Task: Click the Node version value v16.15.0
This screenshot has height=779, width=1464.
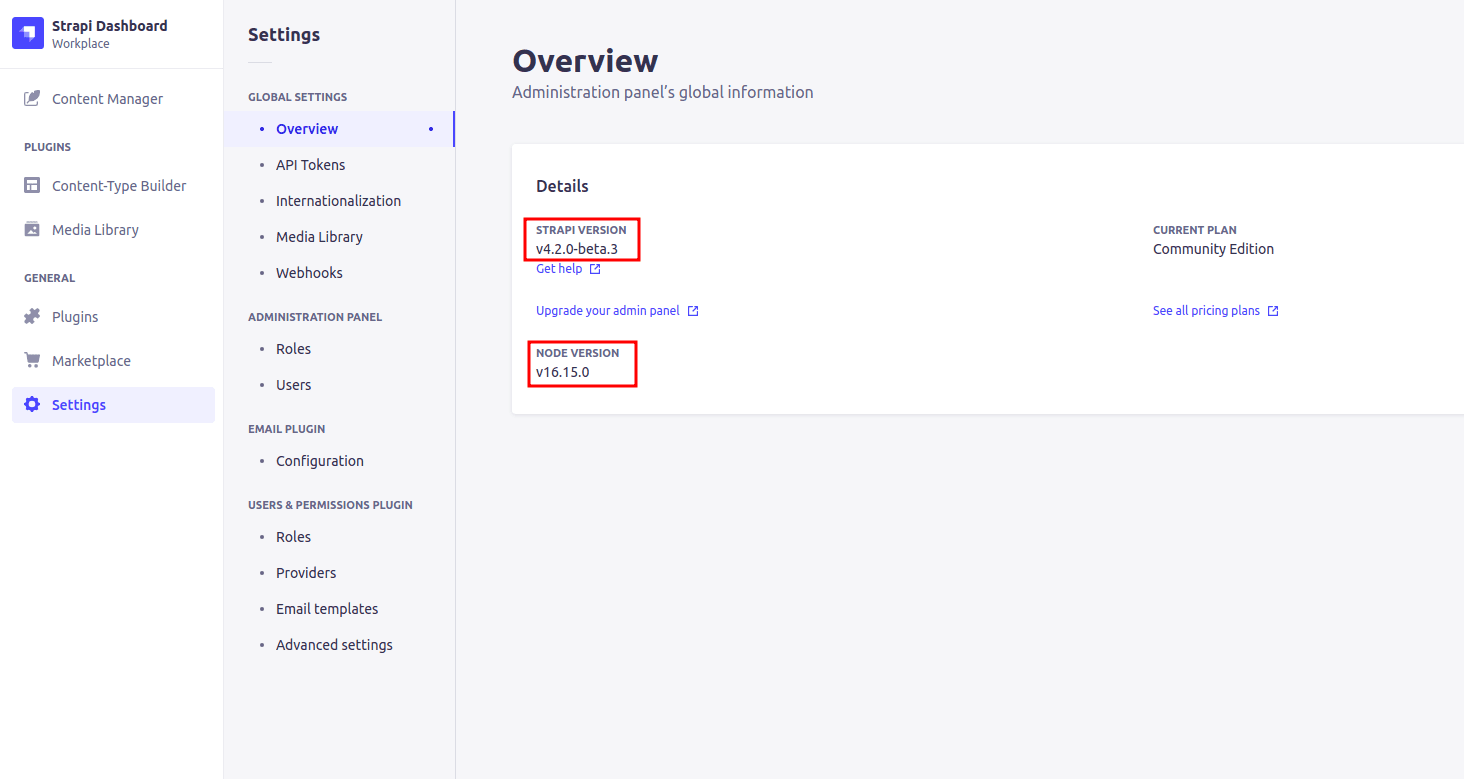Action: 563,372
